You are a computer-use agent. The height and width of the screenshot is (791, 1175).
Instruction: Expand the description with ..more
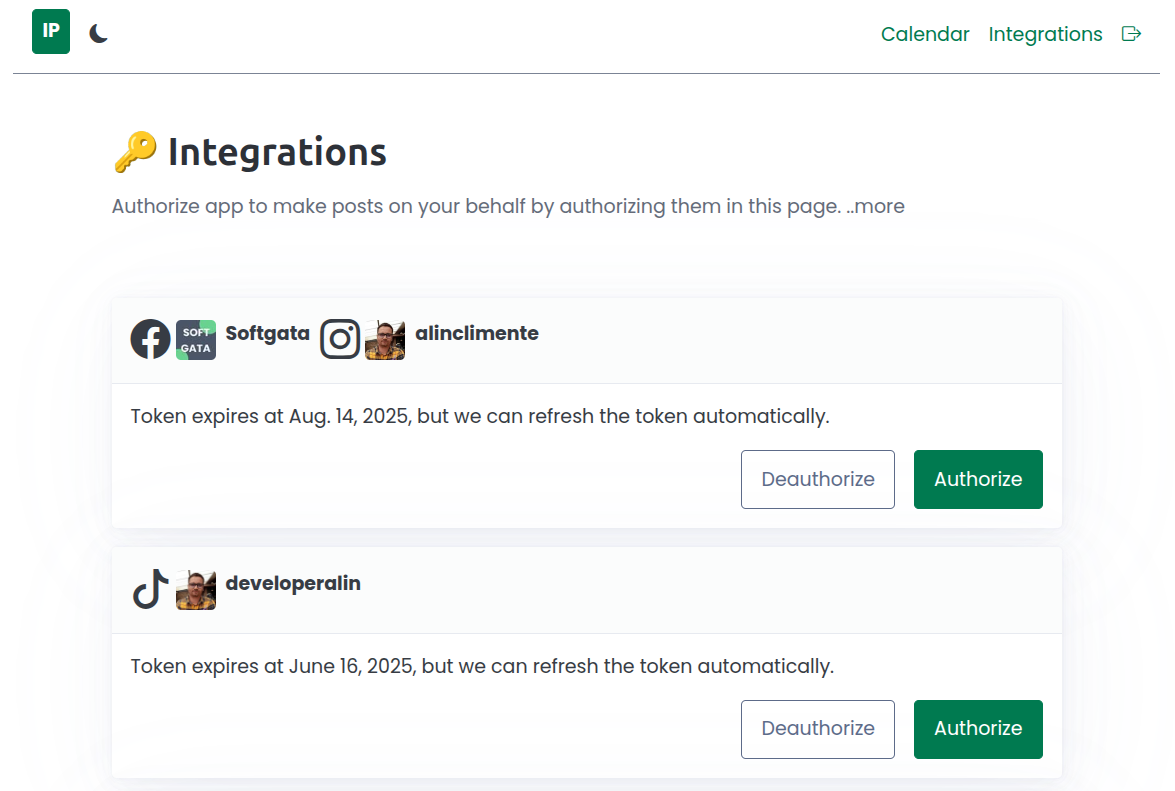(x=875, y=206)
